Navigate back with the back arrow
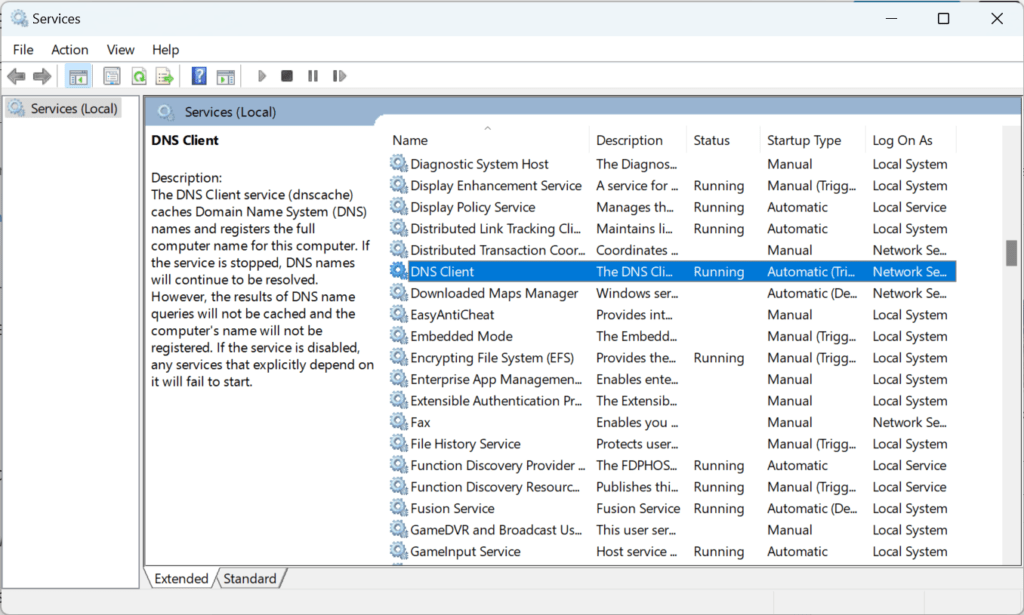Viewport: 1024px width, 615px height. click(16, 76)
